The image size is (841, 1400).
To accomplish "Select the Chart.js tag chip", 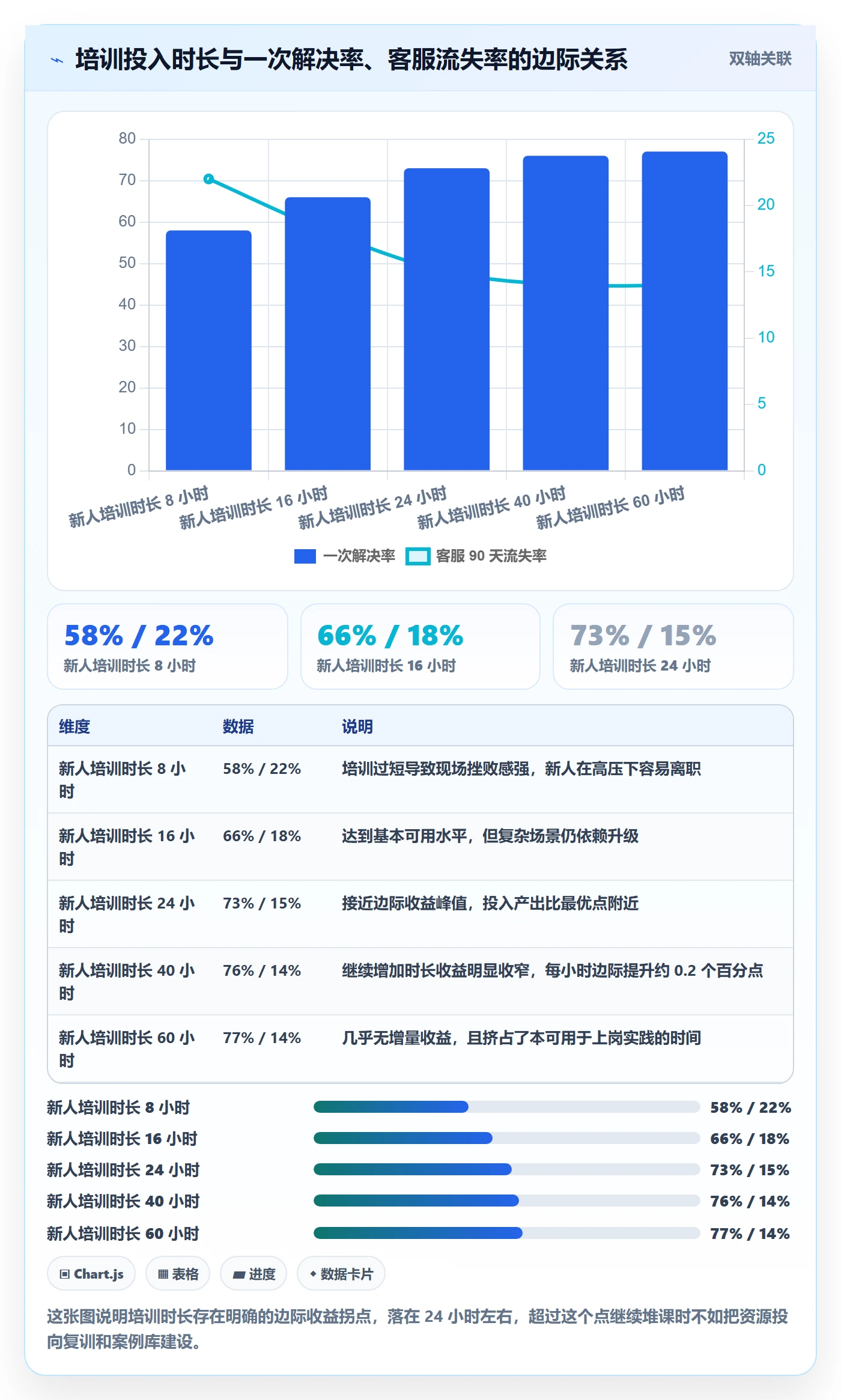I will 91,1274.
